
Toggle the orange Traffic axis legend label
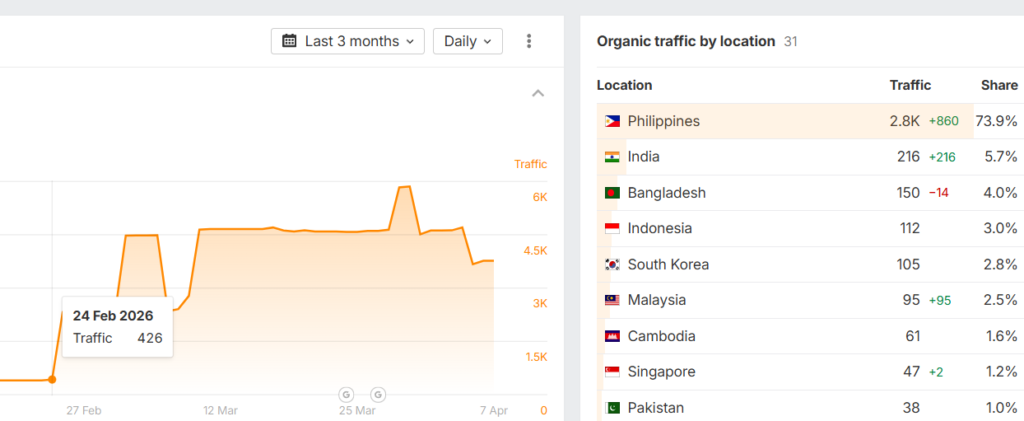[x=530, y=164]
